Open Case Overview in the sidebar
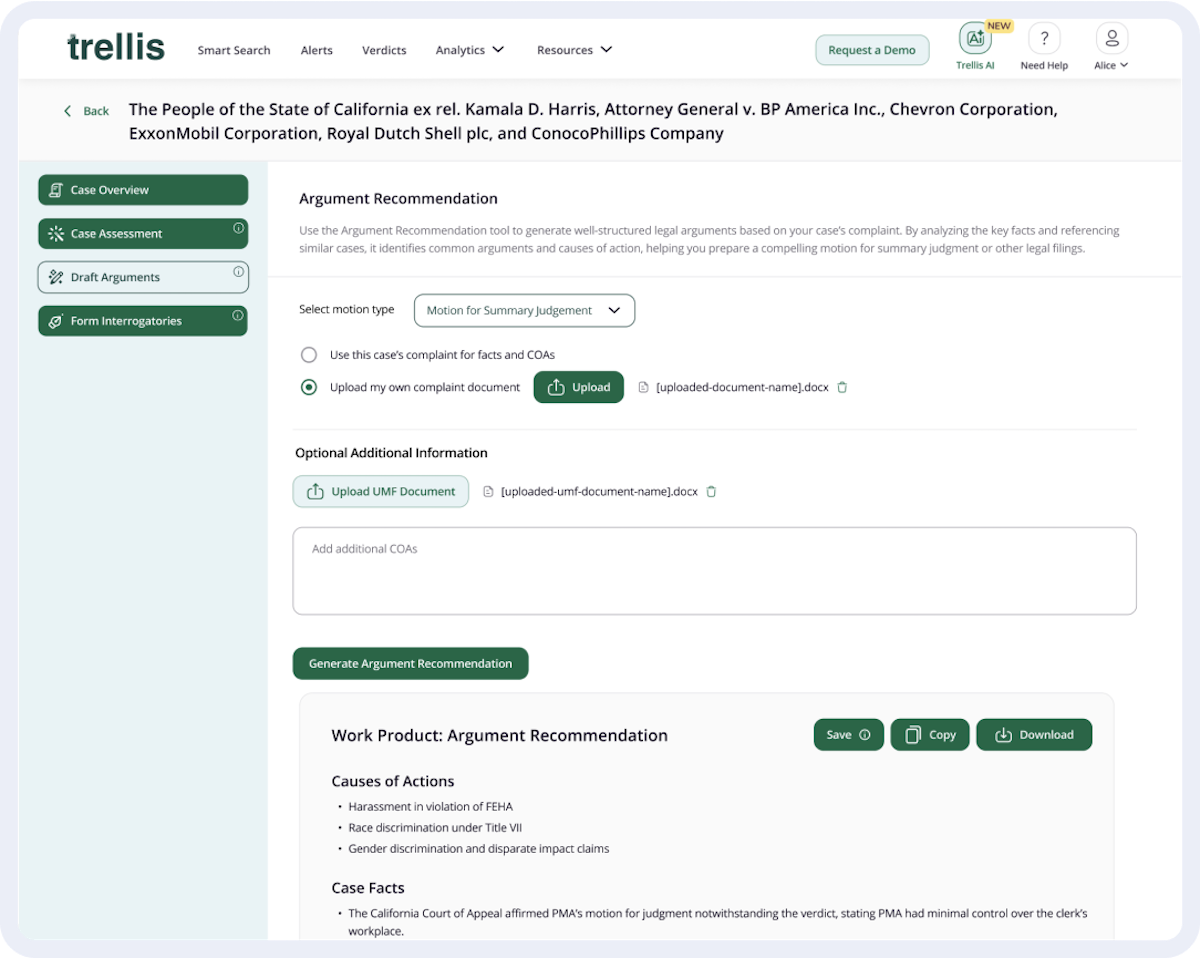Viewport: 1200px width, 958px height. [143, 190]
